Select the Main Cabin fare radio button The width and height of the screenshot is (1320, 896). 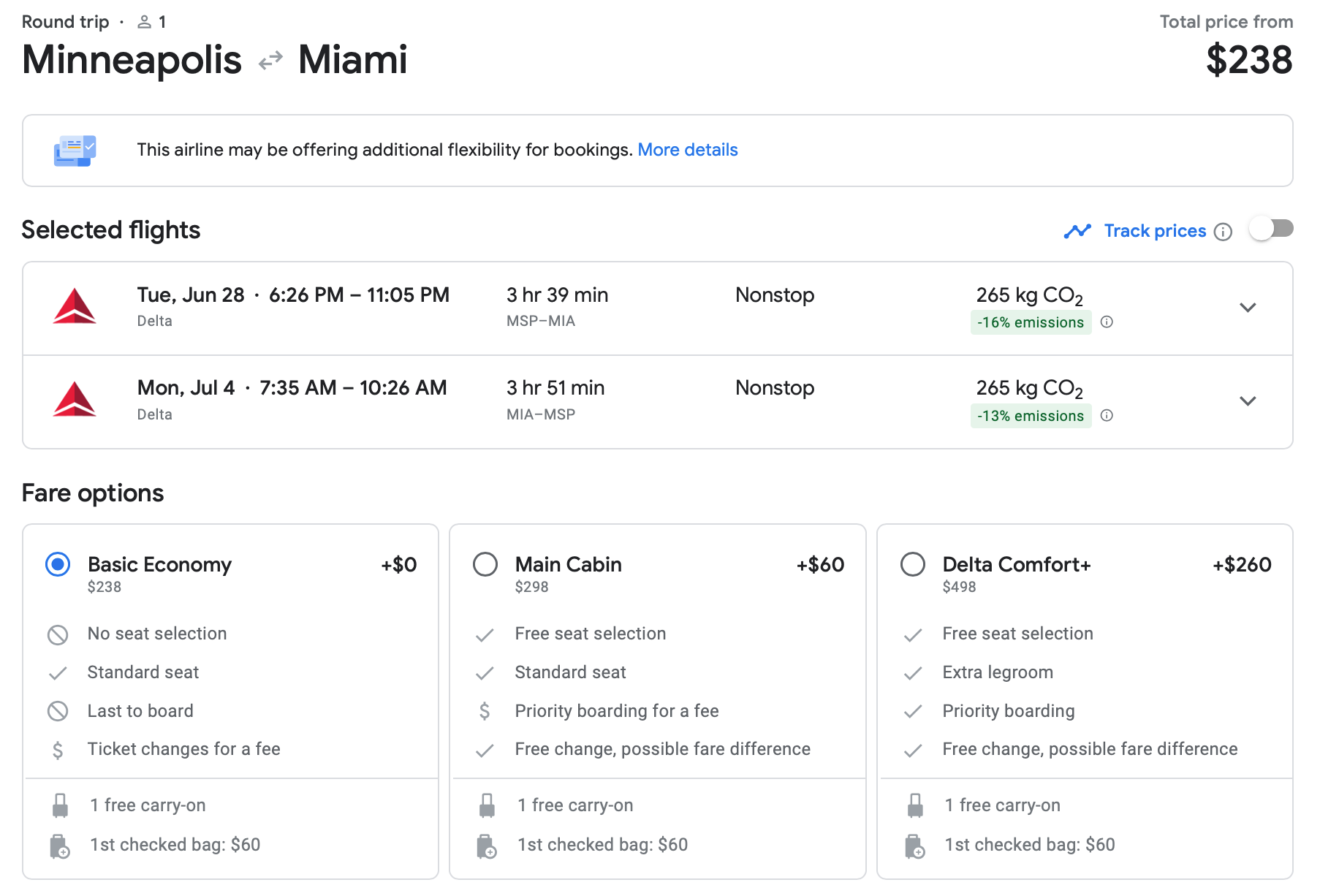tap(485, 564)
